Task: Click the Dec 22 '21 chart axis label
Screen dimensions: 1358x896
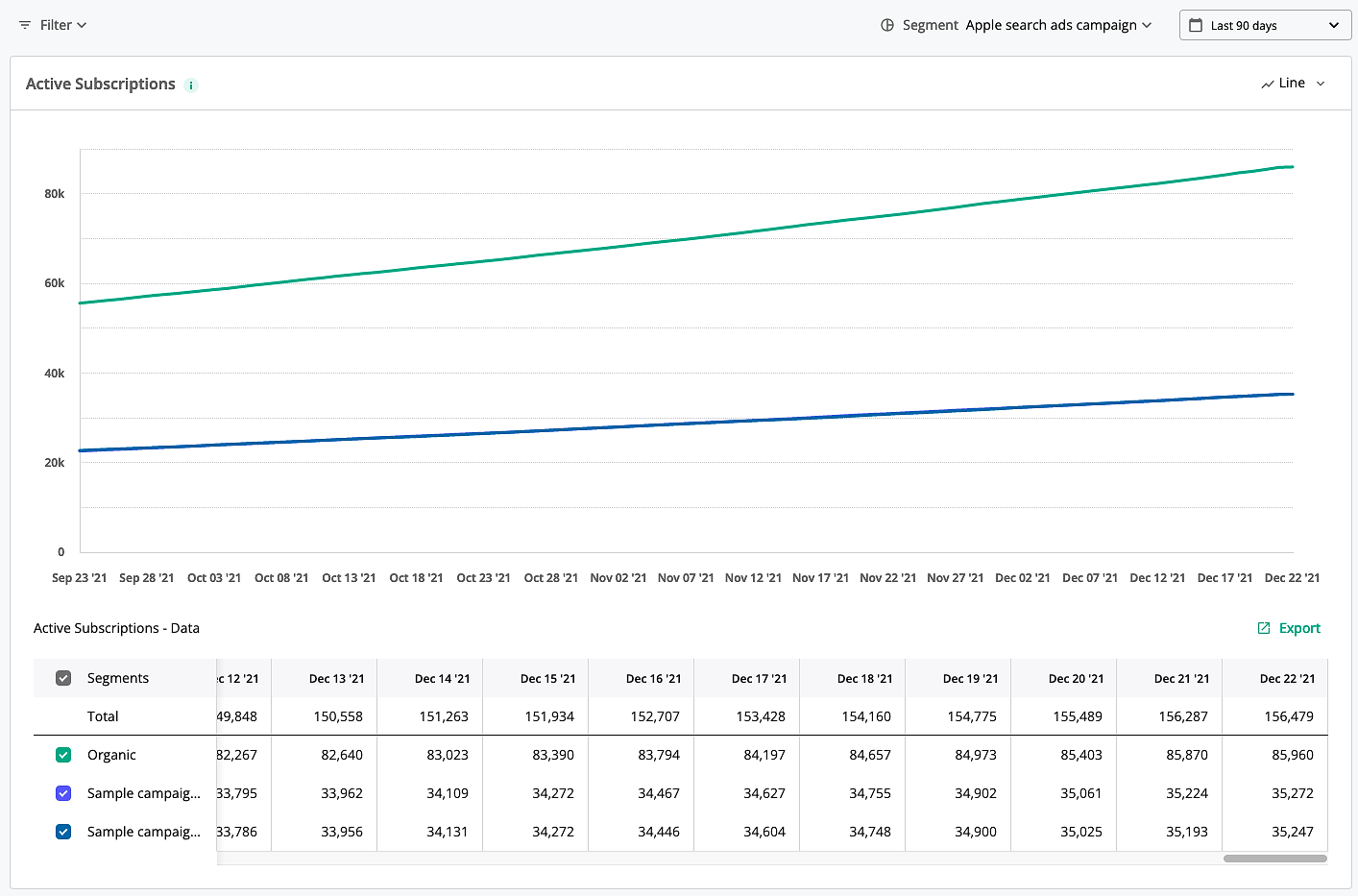Action: [x=1292, y=578]
